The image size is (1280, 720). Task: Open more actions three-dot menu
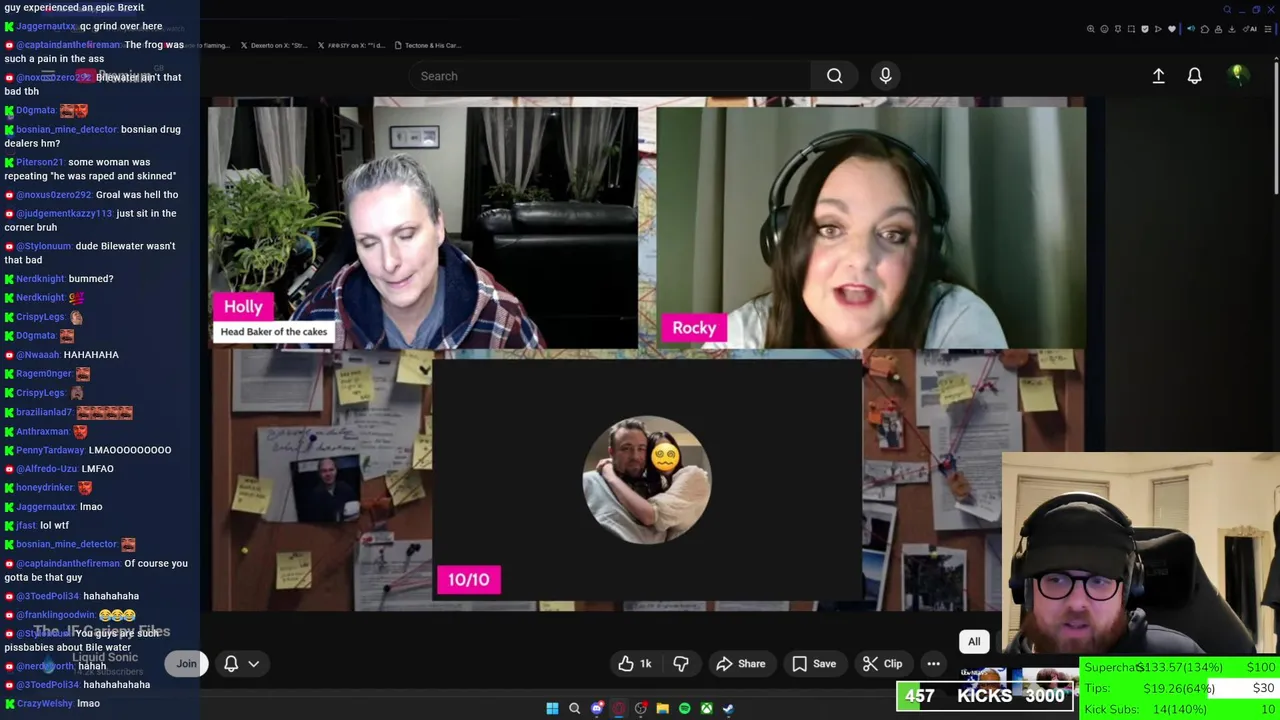point(933,664)
